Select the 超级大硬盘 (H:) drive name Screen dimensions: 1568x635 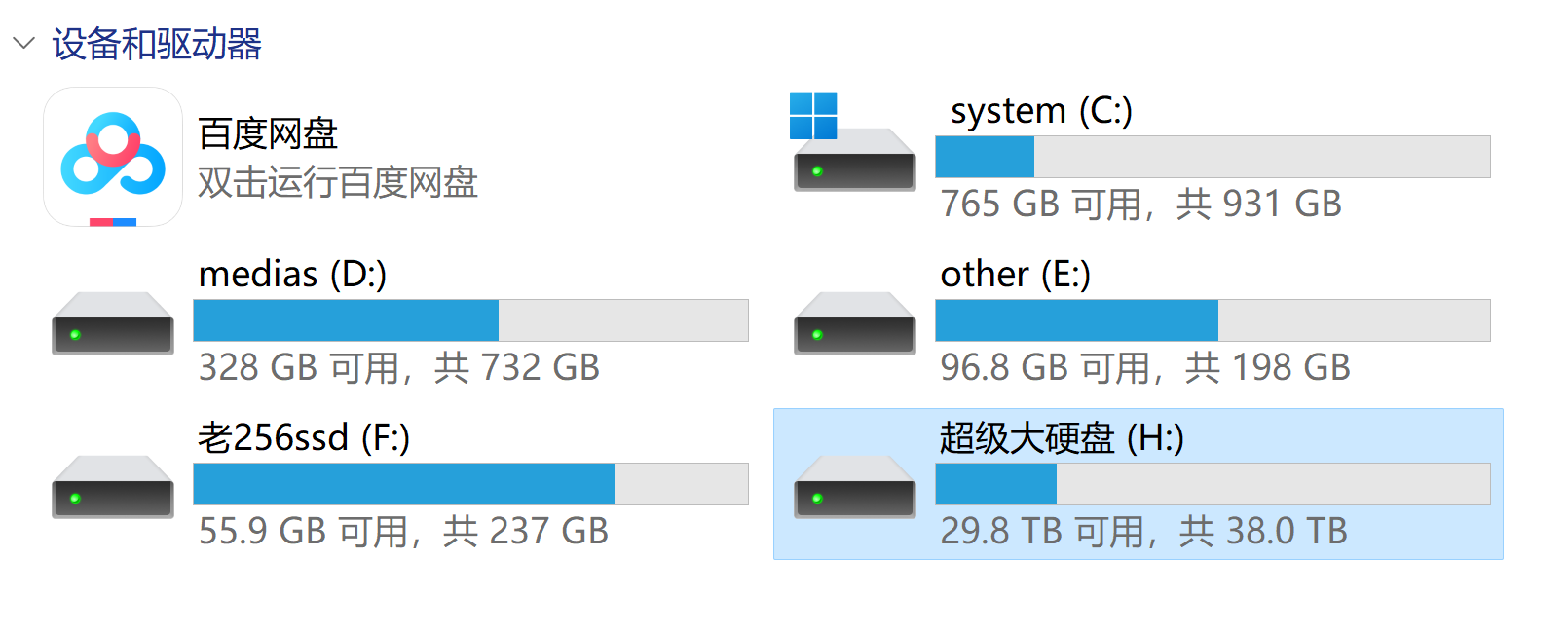click(x=1062, y=438)
